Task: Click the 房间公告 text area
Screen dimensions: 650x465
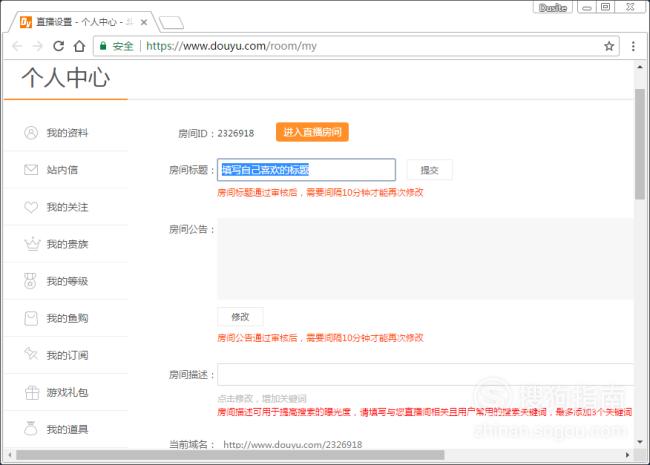Action: (x=425, y=258)
